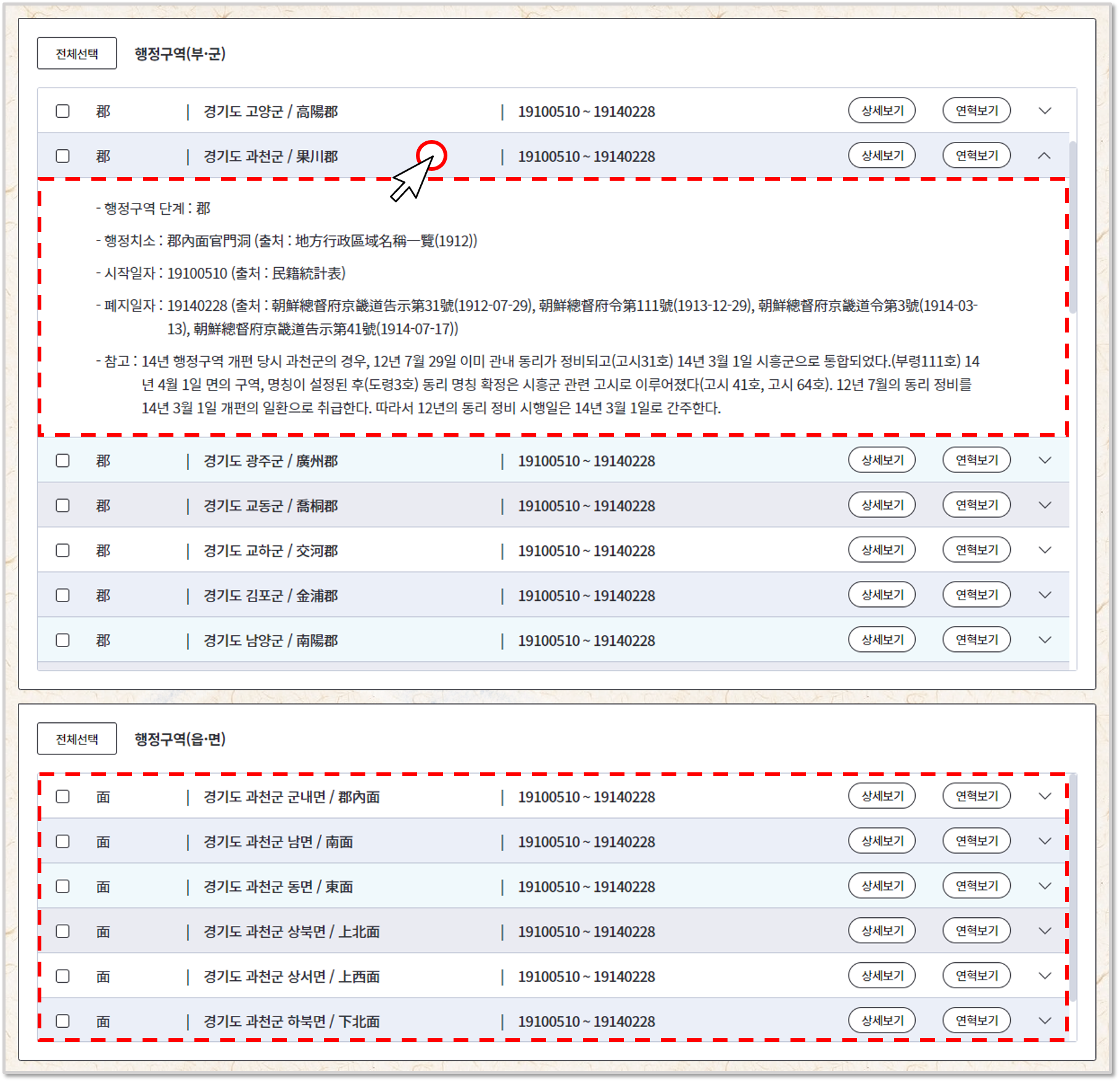This screenshot has height=1082, width=1120.
Task: Check the box for 과천군 남면
Action: point(62,841)
